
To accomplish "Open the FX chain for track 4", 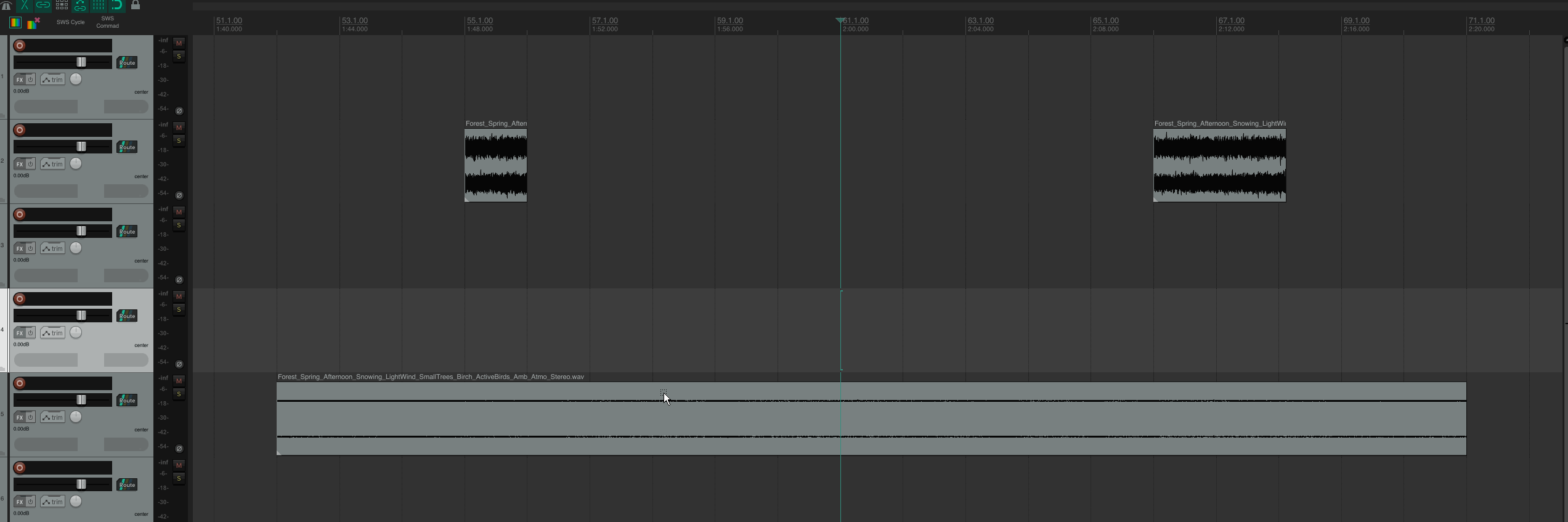I will click(x=20, y=333).
